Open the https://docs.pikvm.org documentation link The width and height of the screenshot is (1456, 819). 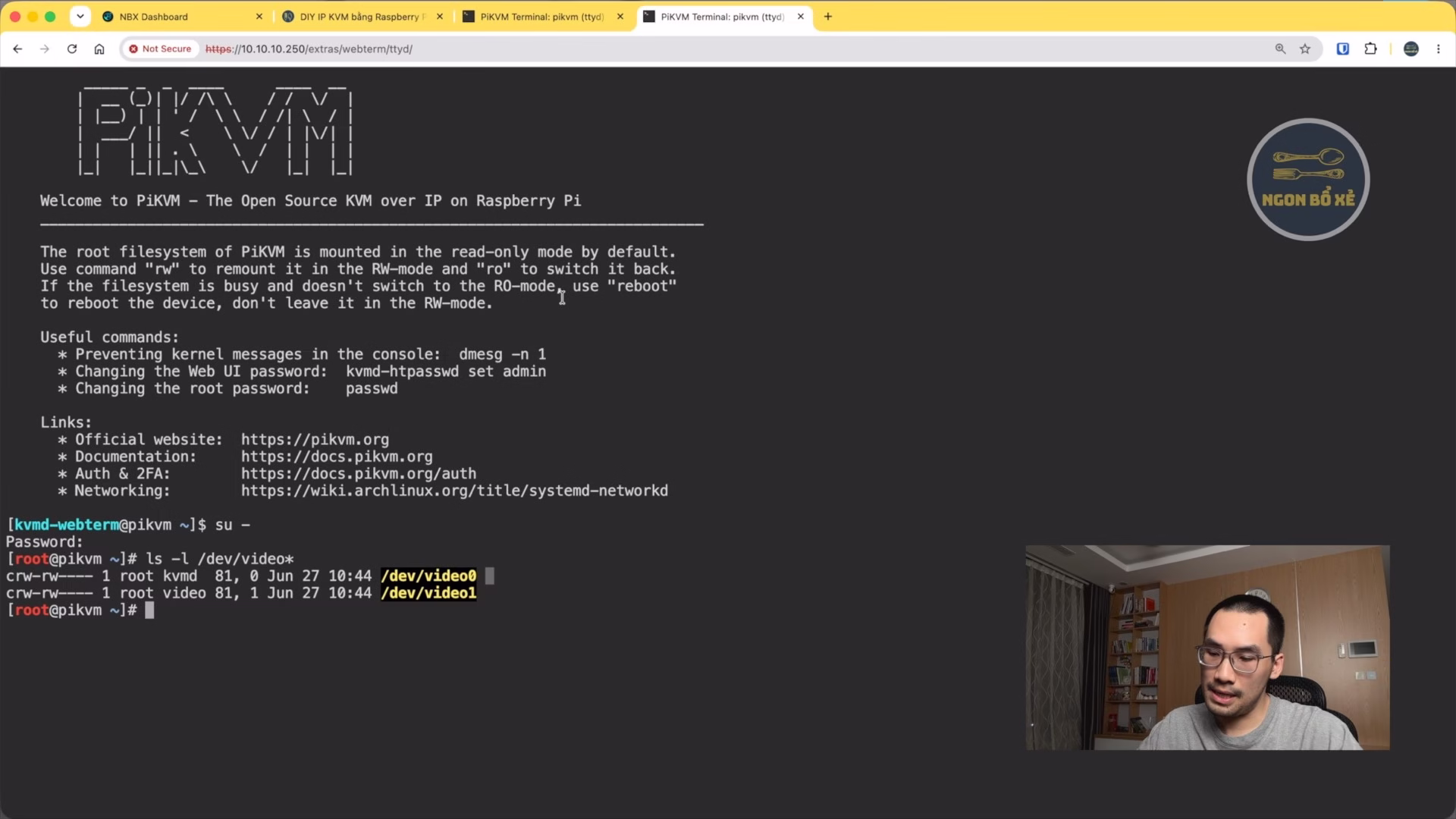(337, 457)
